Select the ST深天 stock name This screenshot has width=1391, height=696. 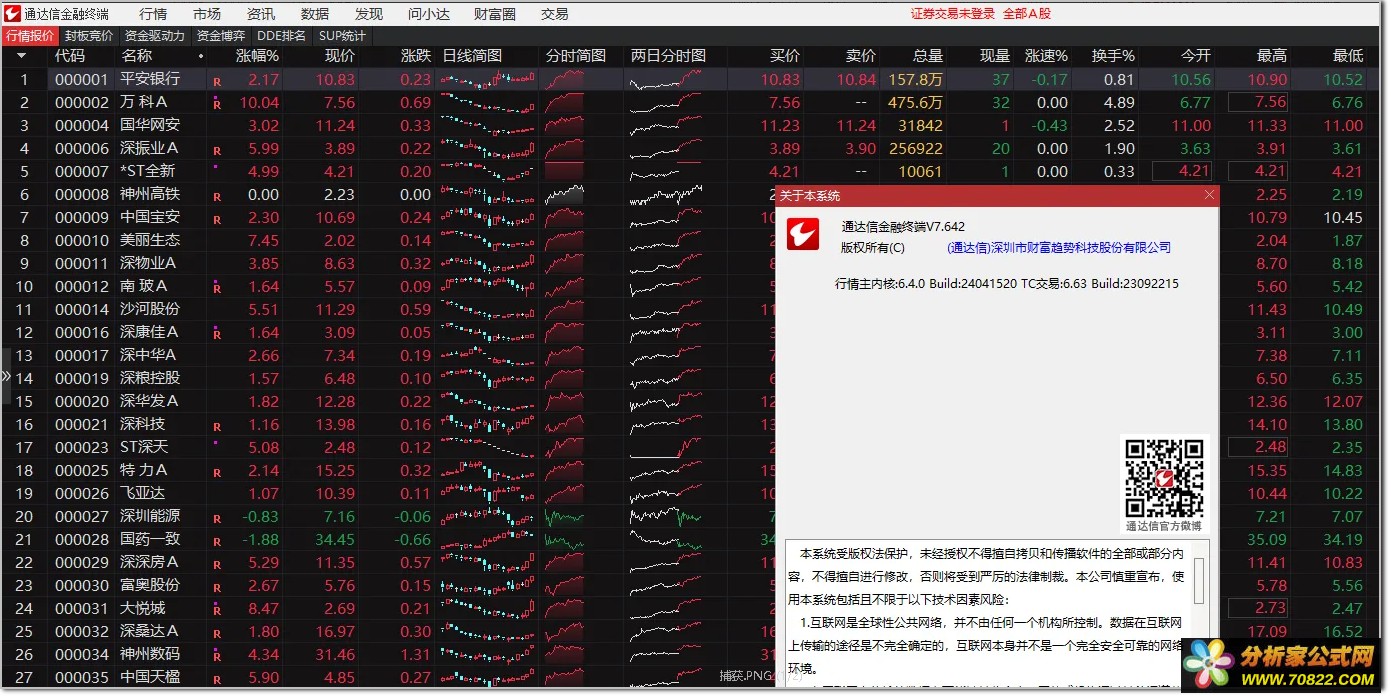coord(144,447)
